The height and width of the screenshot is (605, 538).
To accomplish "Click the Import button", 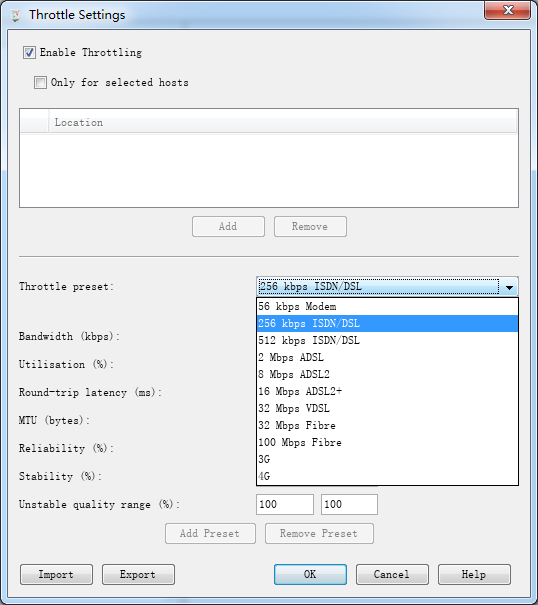I will coord(56,575).
